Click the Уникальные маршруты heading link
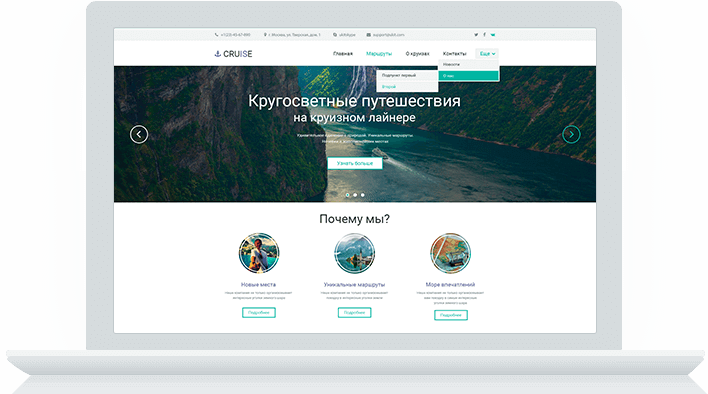708x394 pixels. [354, 285]
